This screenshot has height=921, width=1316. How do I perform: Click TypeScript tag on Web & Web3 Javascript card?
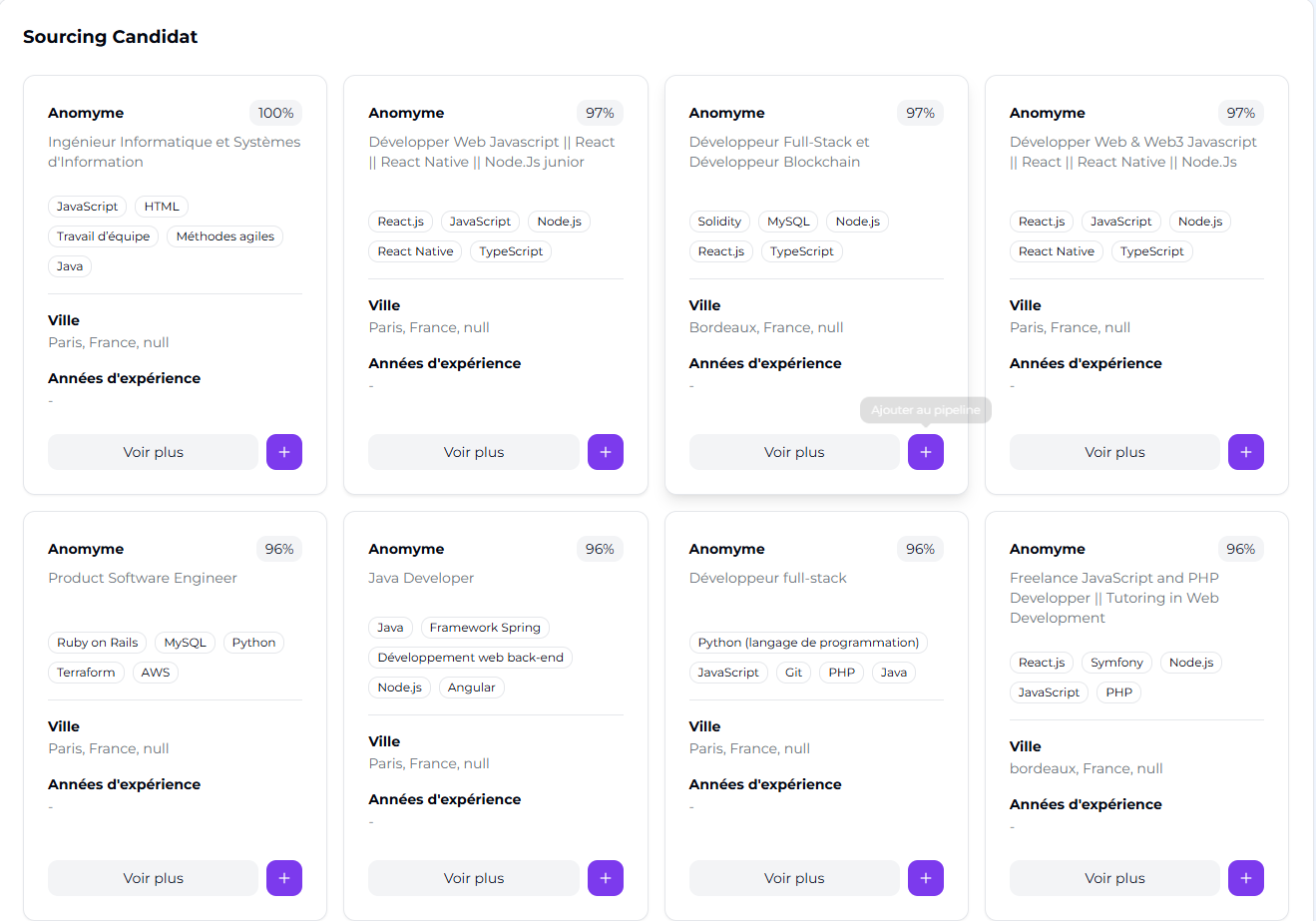click(x=1151, y=251)
